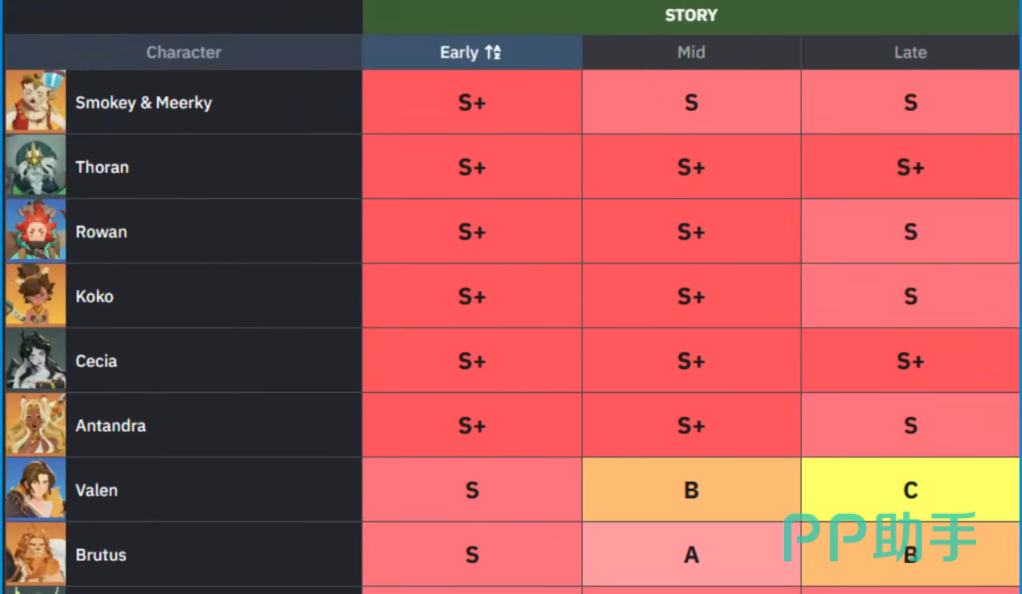Click Brutus lion portrait icon
The height and width of the screenshot is (594, 1022).
tap(36, 554)
